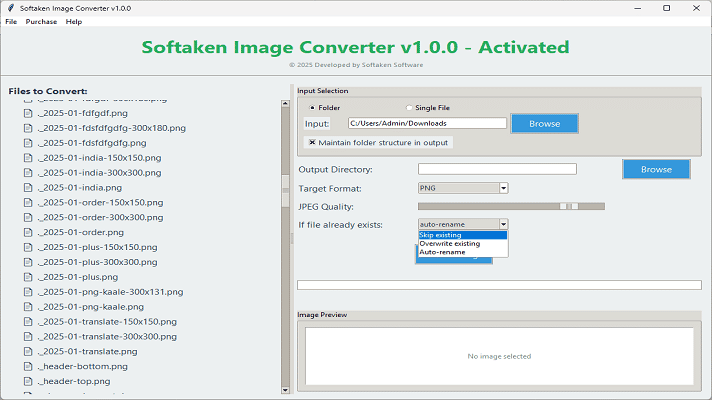Click file icon beside _2025-01-png-kaale-300x131.png
Screen dimensions: 712x400
tap(28, 292)
